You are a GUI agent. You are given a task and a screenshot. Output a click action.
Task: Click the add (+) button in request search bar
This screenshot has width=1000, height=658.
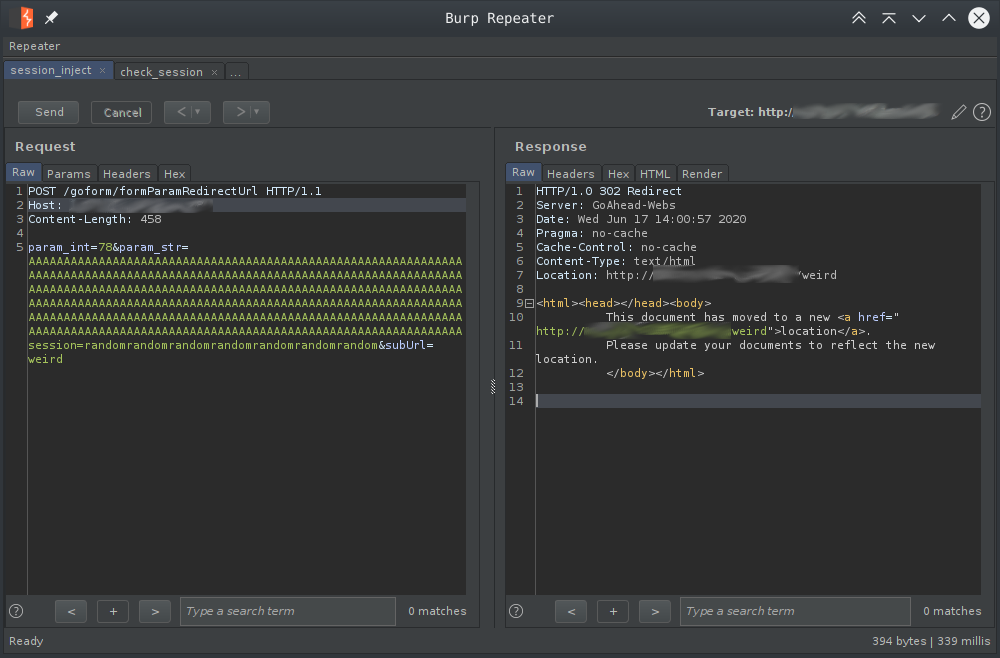(x=113, y=611)
